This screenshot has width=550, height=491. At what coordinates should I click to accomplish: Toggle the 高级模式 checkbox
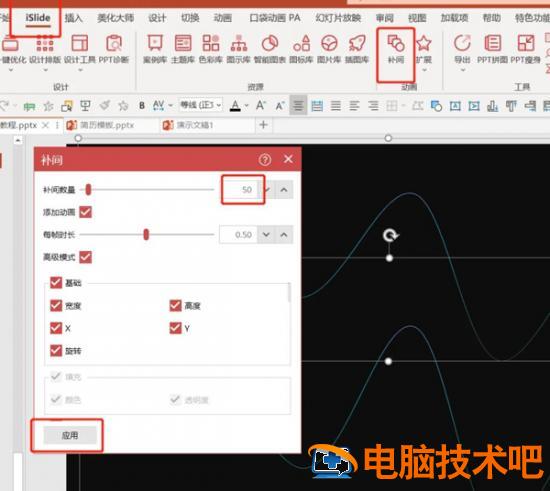tap(85, 257)
